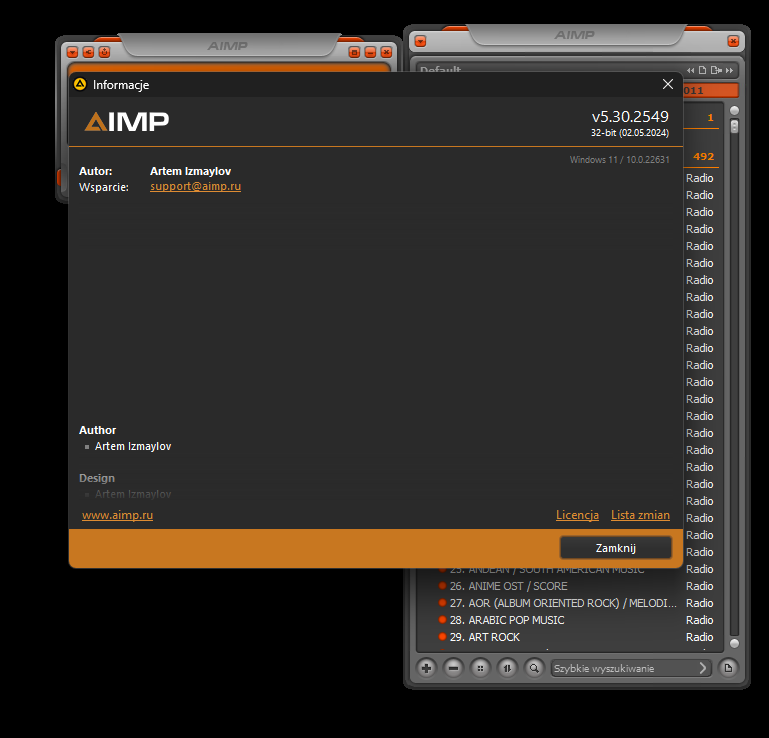The height and width of the screenshot is (738, 769).
Task: Click magnifier search button in playlist
Action: click(x=534, y=668)
